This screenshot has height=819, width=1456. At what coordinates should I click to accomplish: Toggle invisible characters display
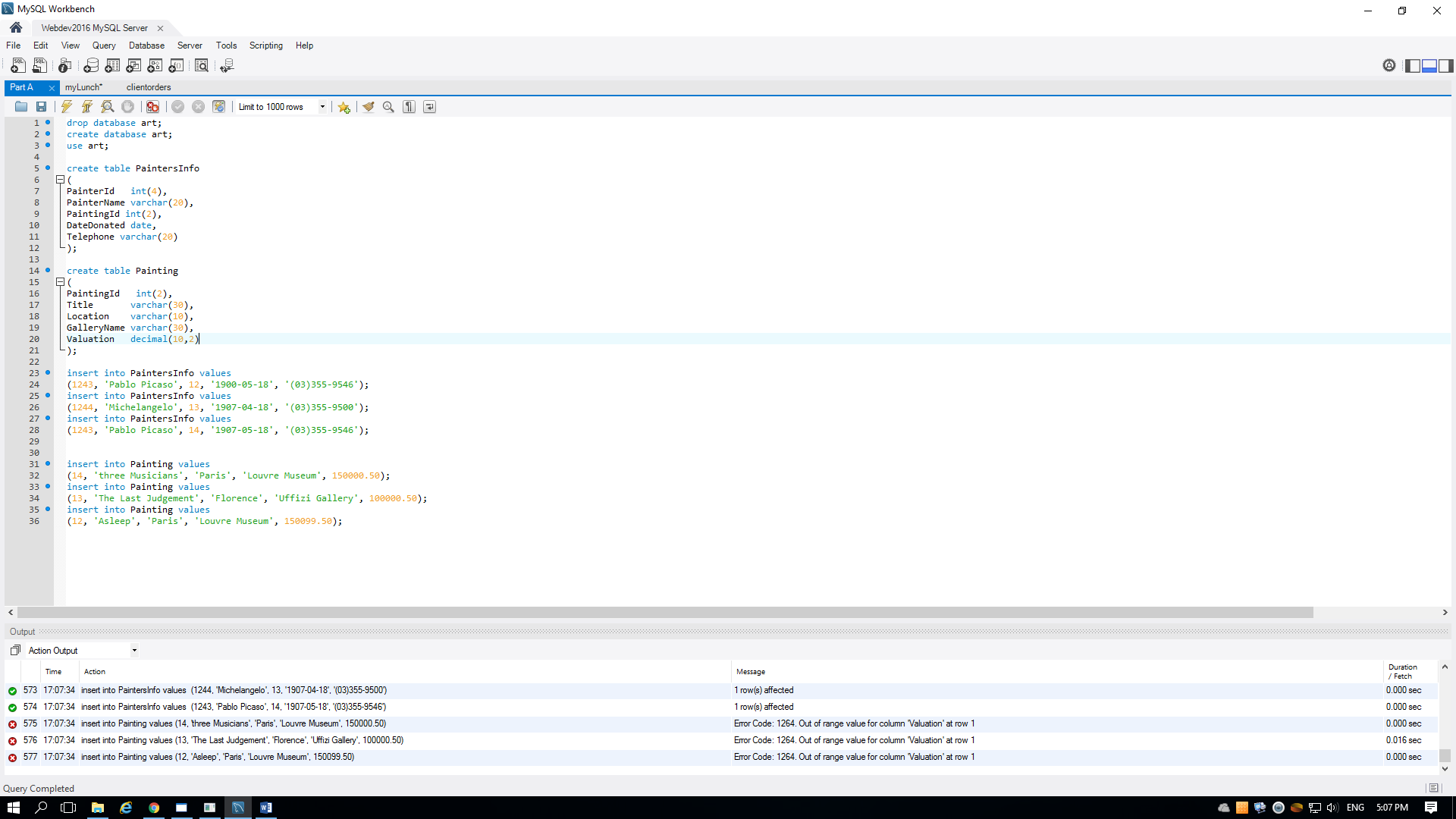coord(409,107)
